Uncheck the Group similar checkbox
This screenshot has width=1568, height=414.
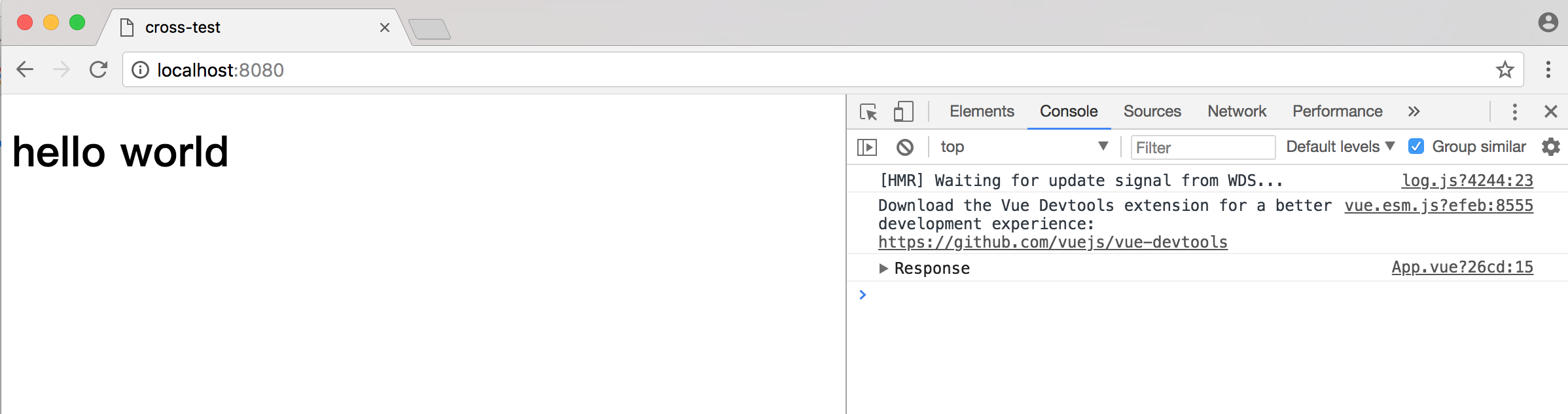pos(1416,147)
